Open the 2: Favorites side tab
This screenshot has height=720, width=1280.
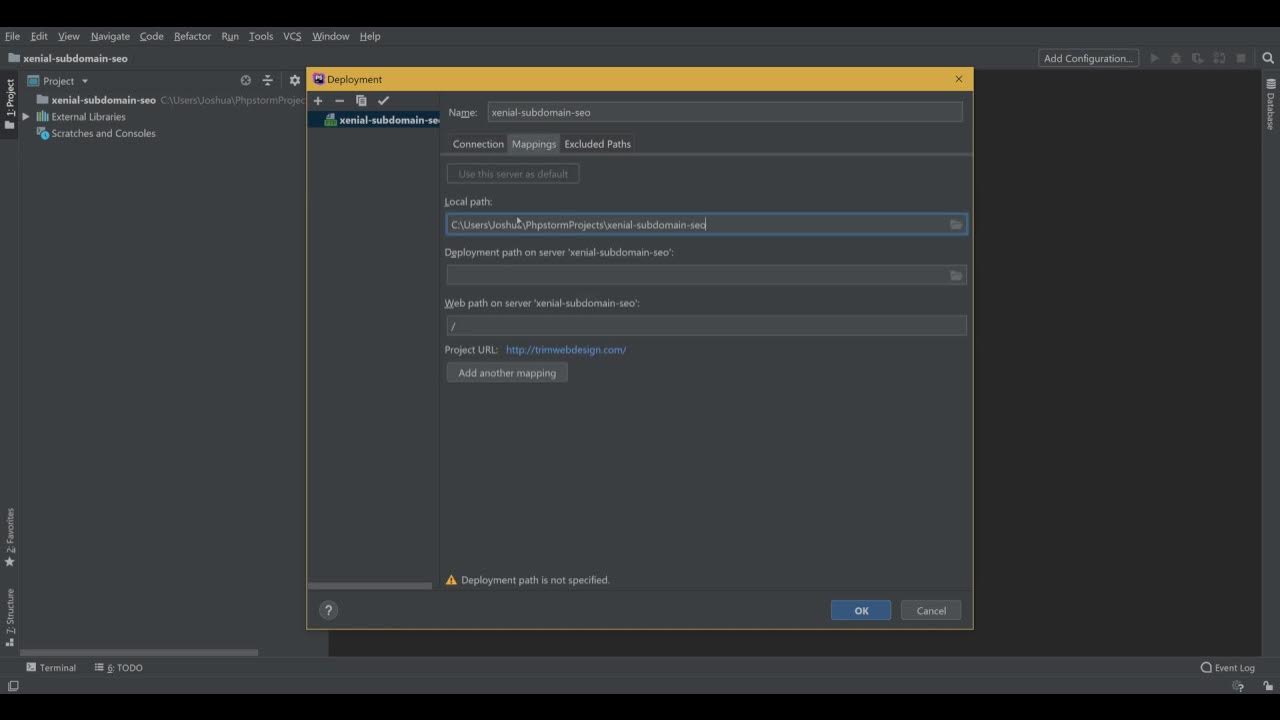[x=9, y=537]
